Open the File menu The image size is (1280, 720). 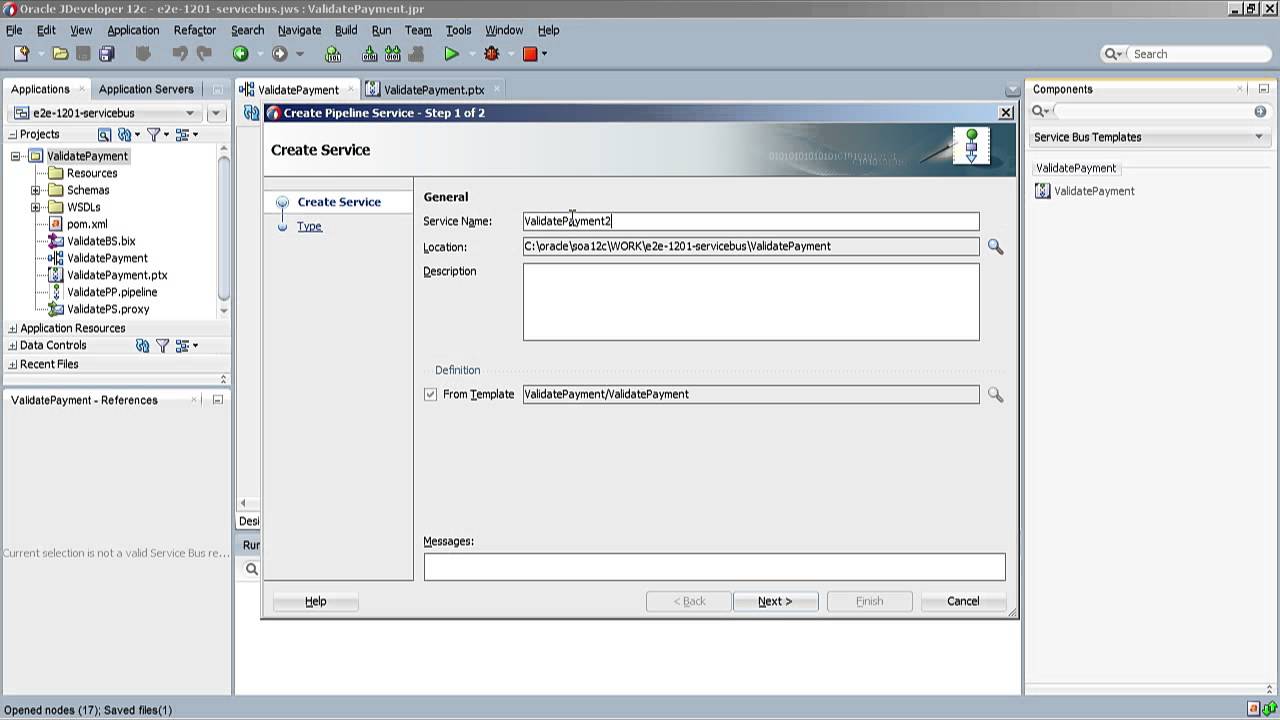[14, 30]
